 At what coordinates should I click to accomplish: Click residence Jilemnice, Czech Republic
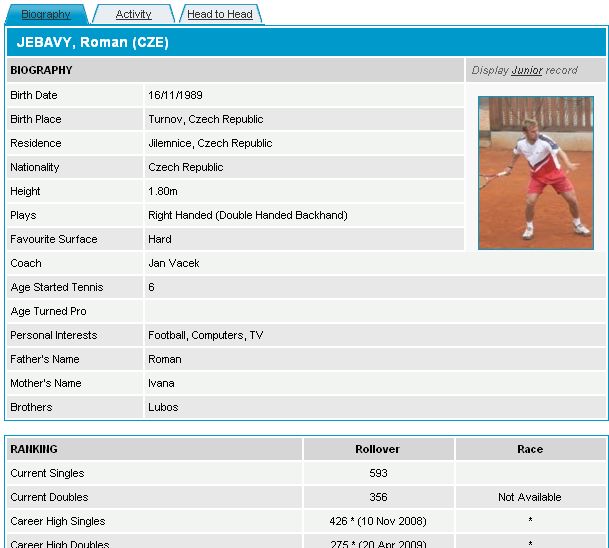point(210,143)
